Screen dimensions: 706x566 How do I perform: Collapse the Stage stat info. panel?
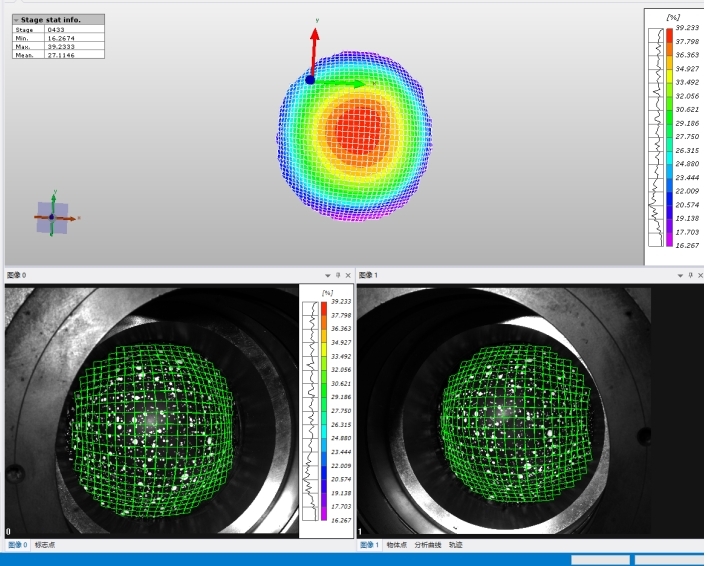point(15,19)
